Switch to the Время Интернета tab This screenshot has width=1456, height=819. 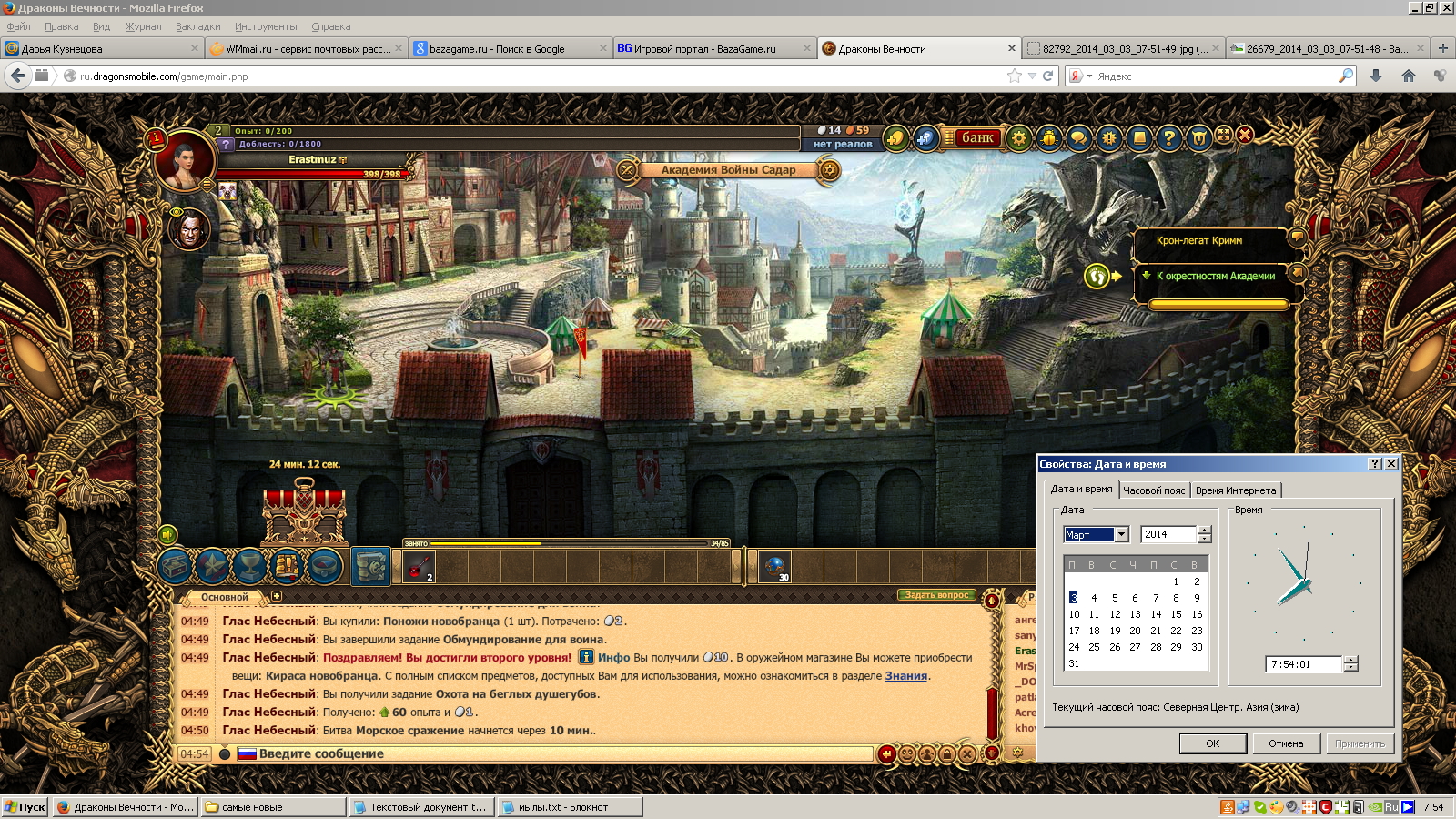[1236, 490]
